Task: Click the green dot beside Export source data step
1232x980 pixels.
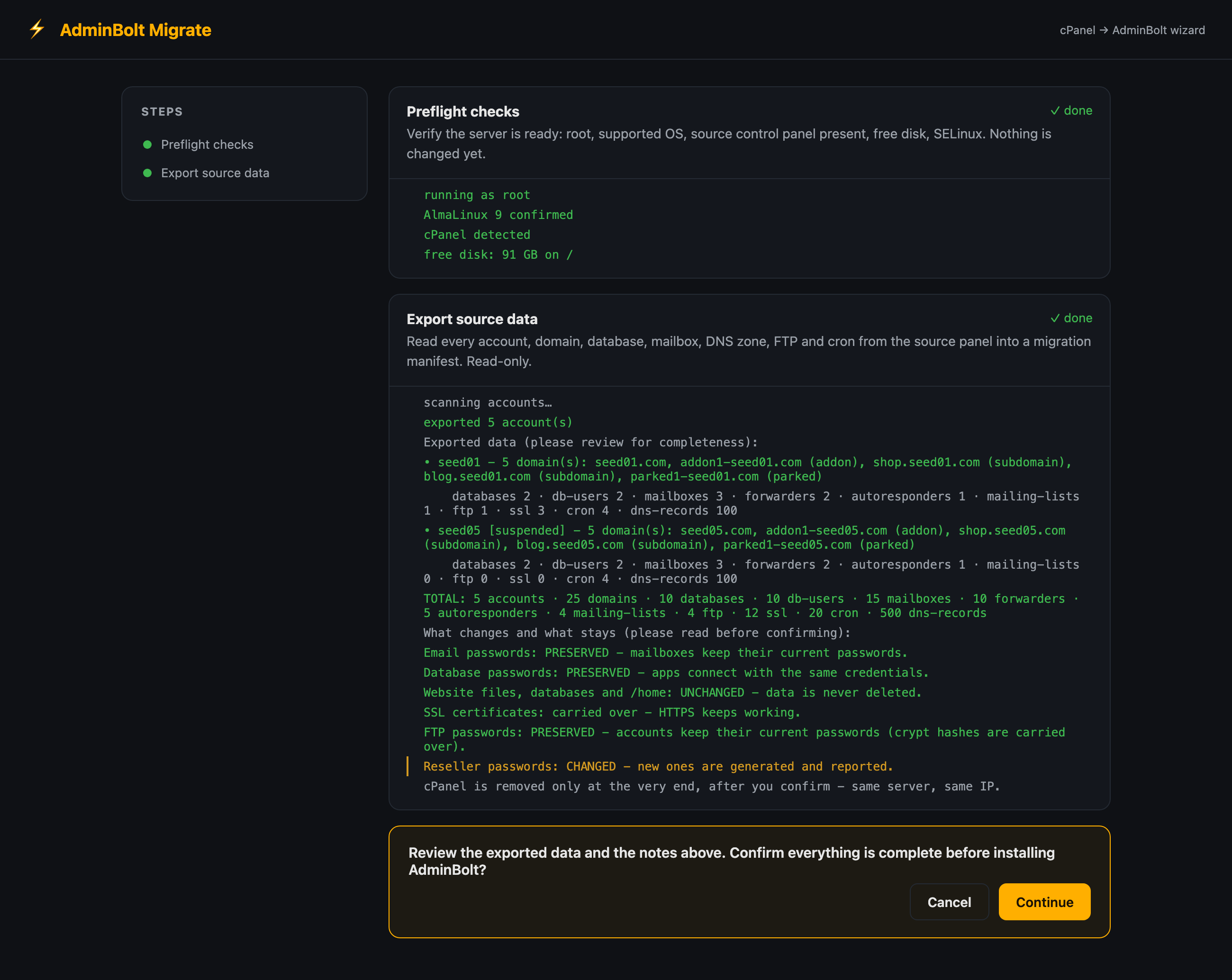Action: point(147,172)
